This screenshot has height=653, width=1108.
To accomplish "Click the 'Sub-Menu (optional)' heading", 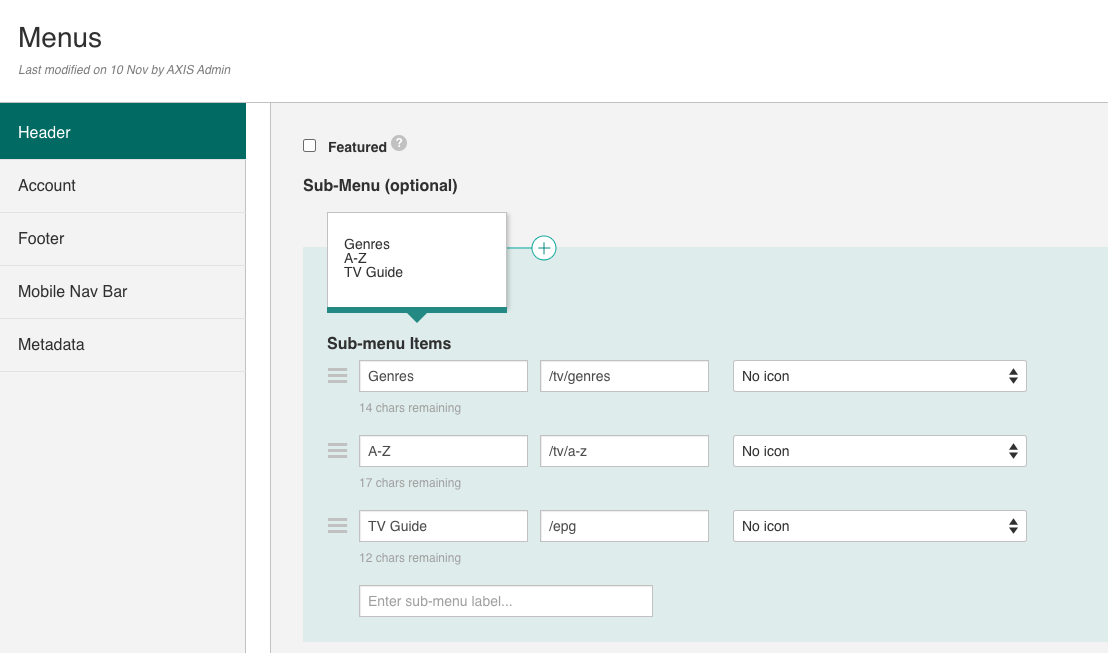I will point(380,186).
